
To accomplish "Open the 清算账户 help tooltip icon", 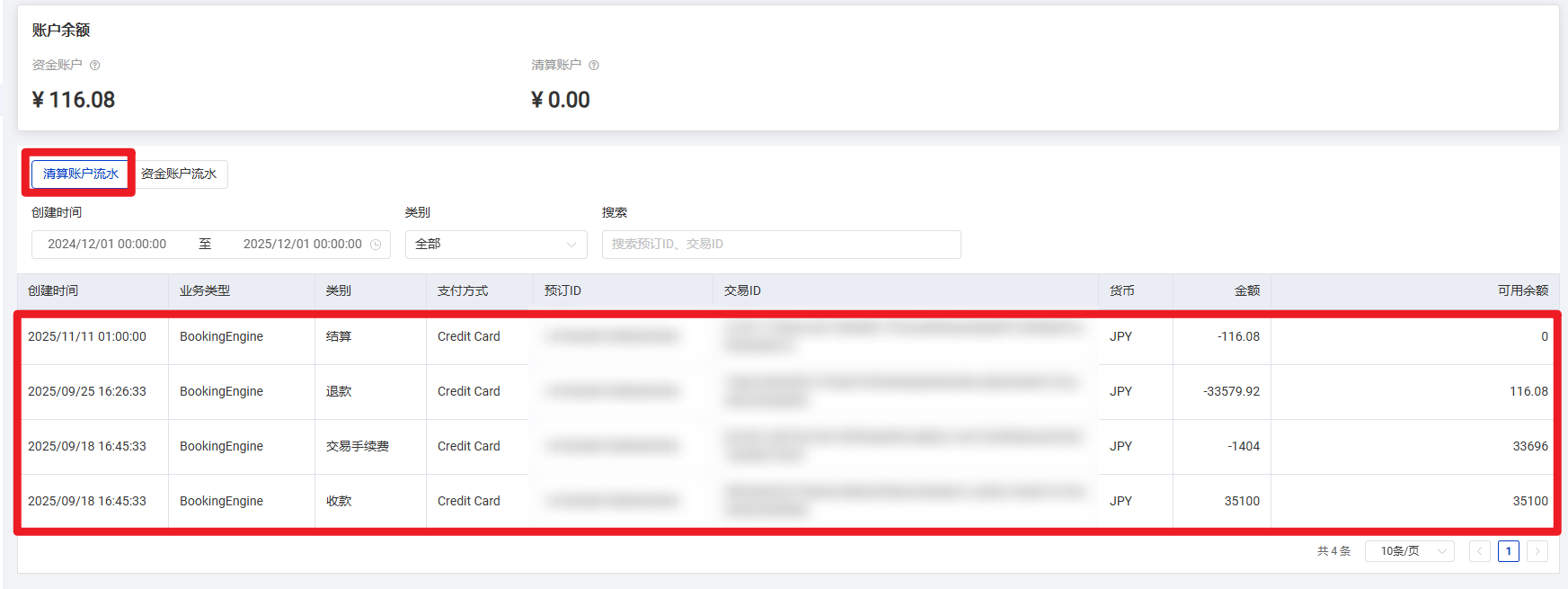I will pos(594,65).
